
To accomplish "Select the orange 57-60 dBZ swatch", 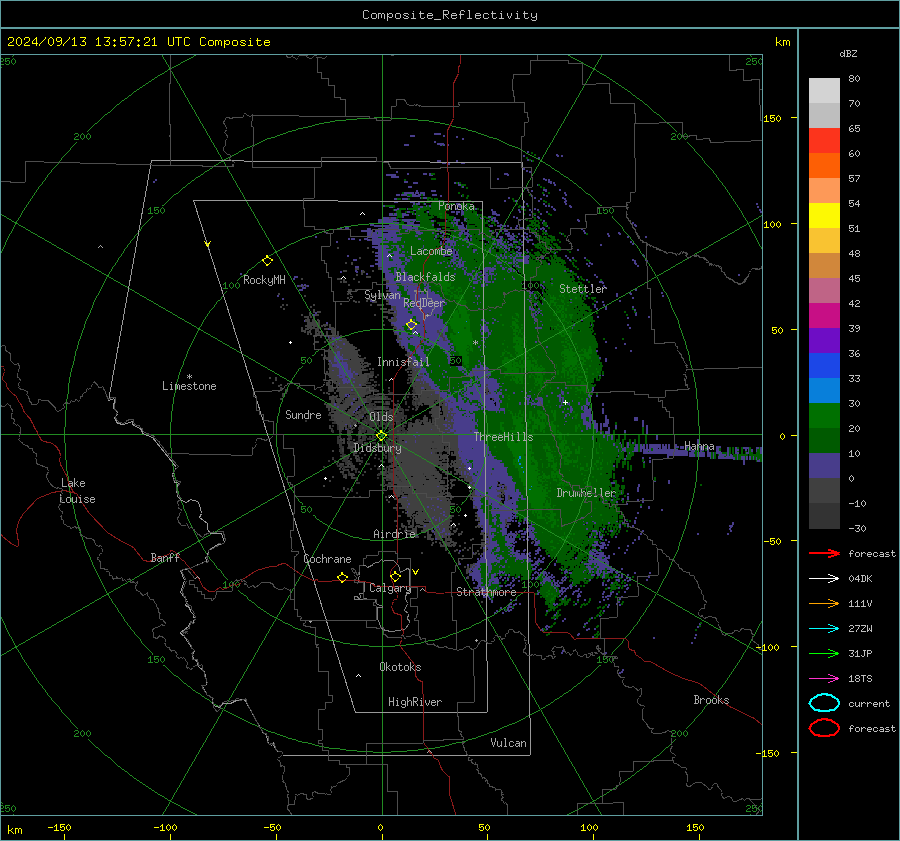I will (x=824, y=166).
